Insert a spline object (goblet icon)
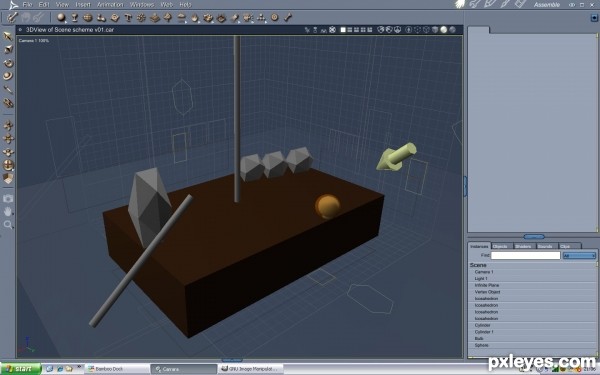This screenshot has height=375, width=600. pos(75,18)
